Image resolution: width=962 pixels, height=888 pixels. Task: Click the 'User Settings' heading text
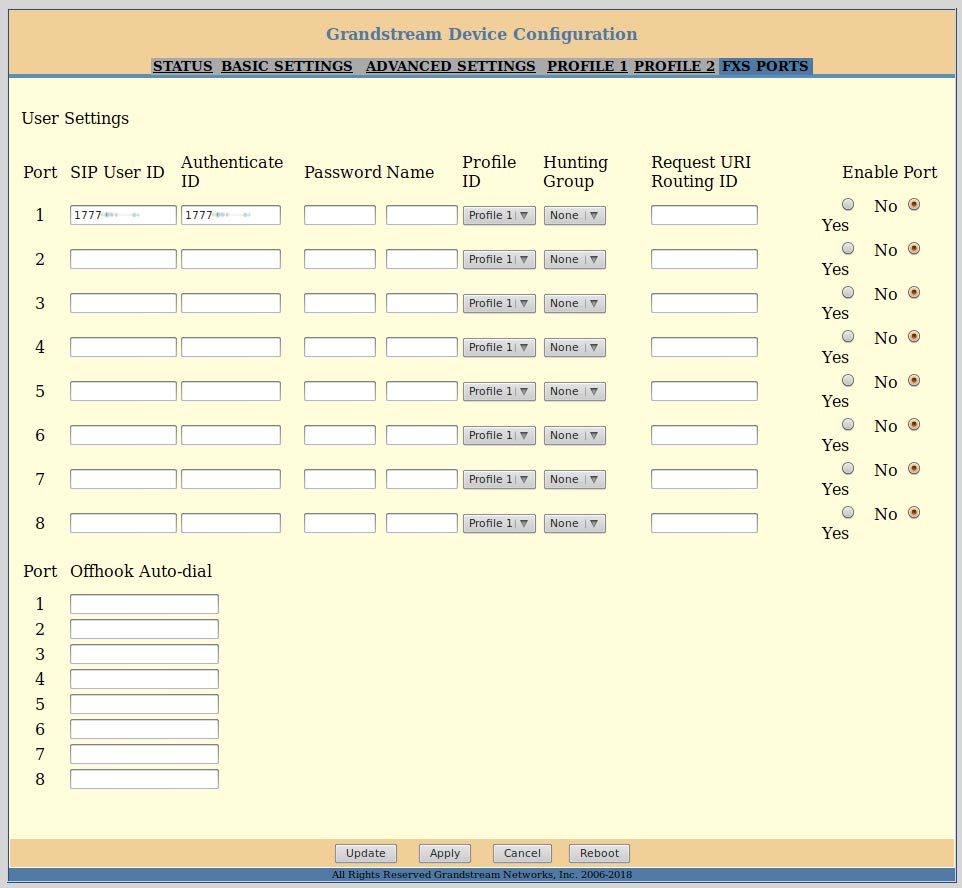point(75,118)
